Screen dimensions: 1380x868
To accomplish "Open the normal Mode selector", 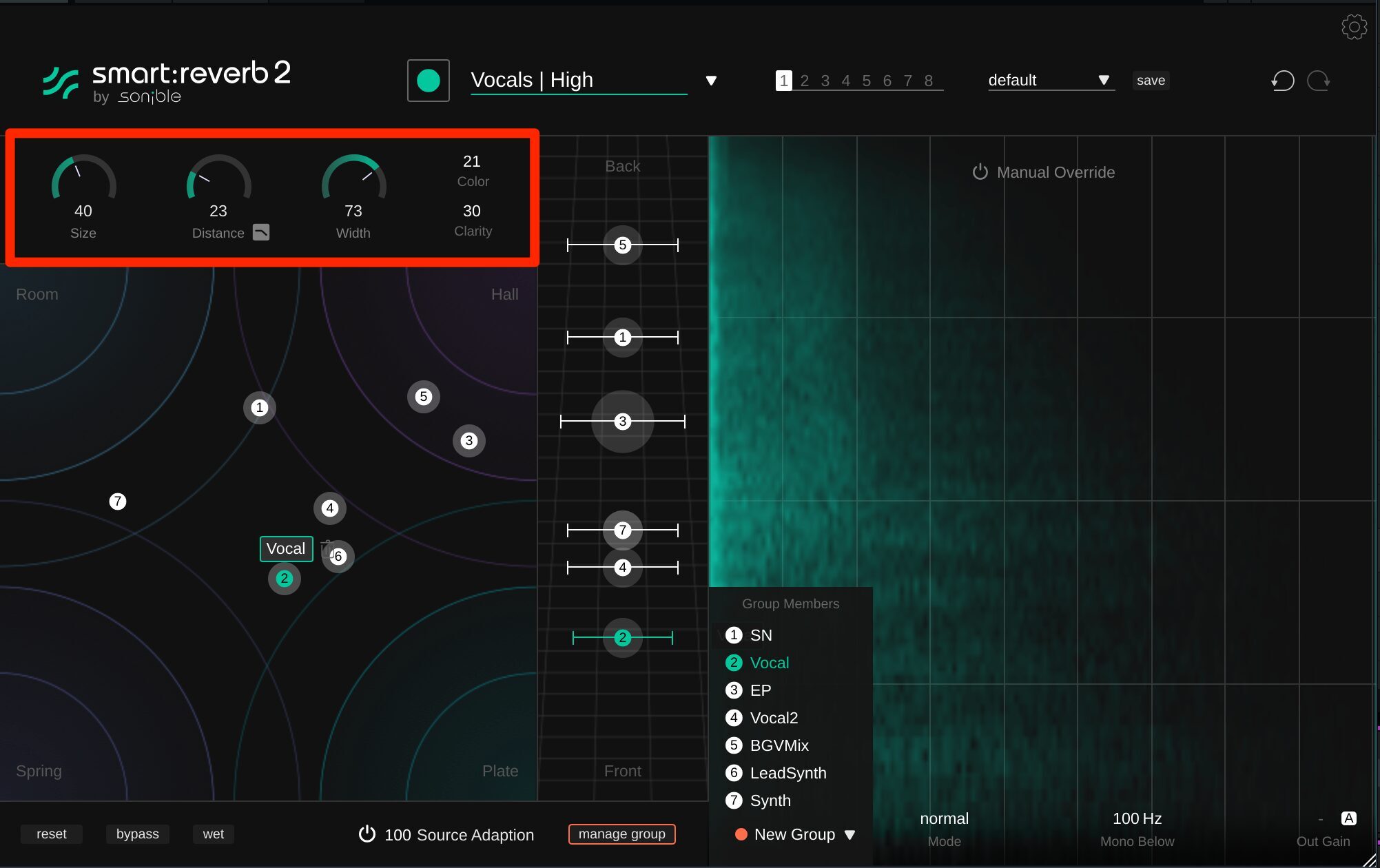I will [x=944, y=818].
